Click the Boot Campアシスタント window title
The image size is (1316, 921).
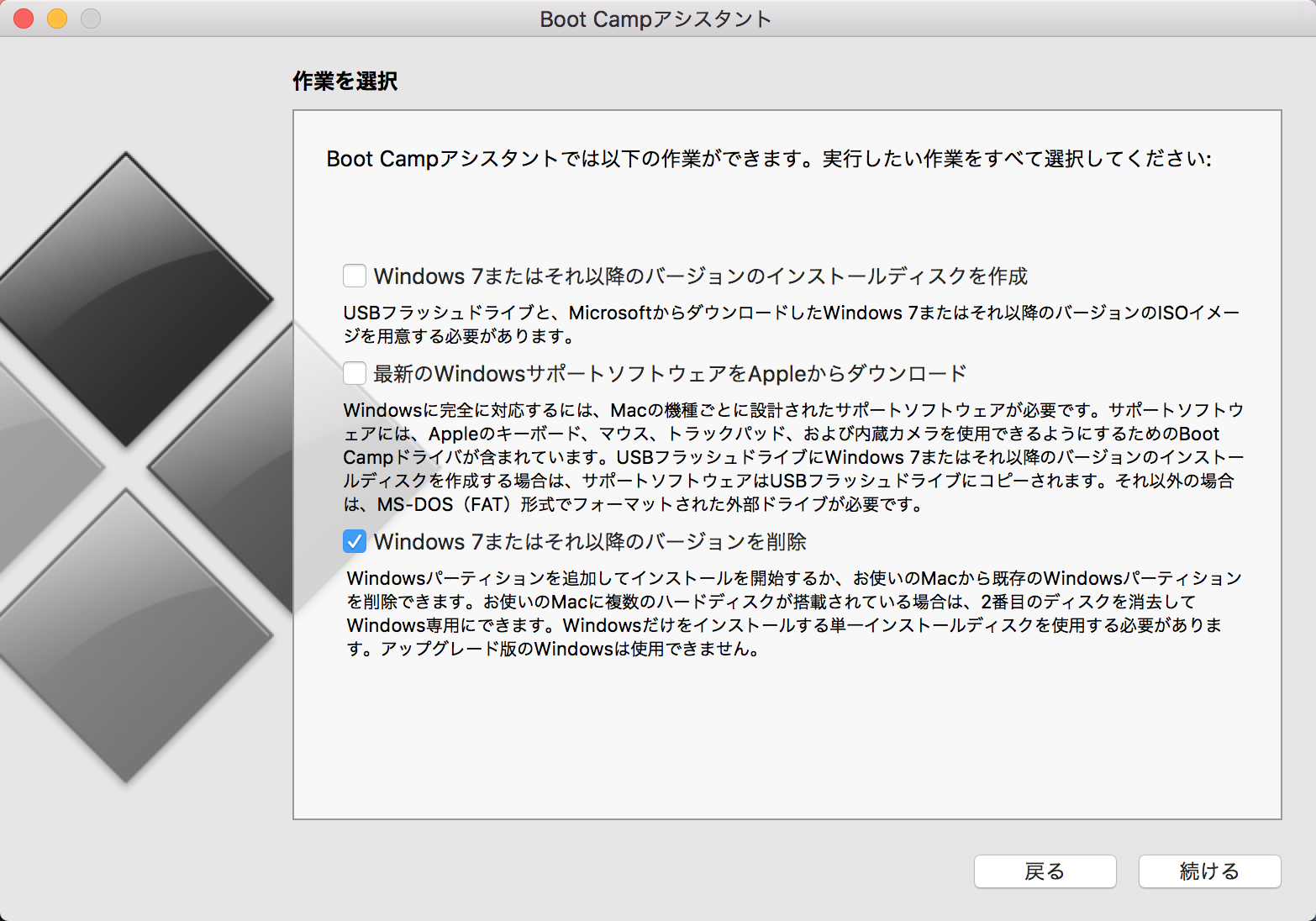(x=655, y=19)
